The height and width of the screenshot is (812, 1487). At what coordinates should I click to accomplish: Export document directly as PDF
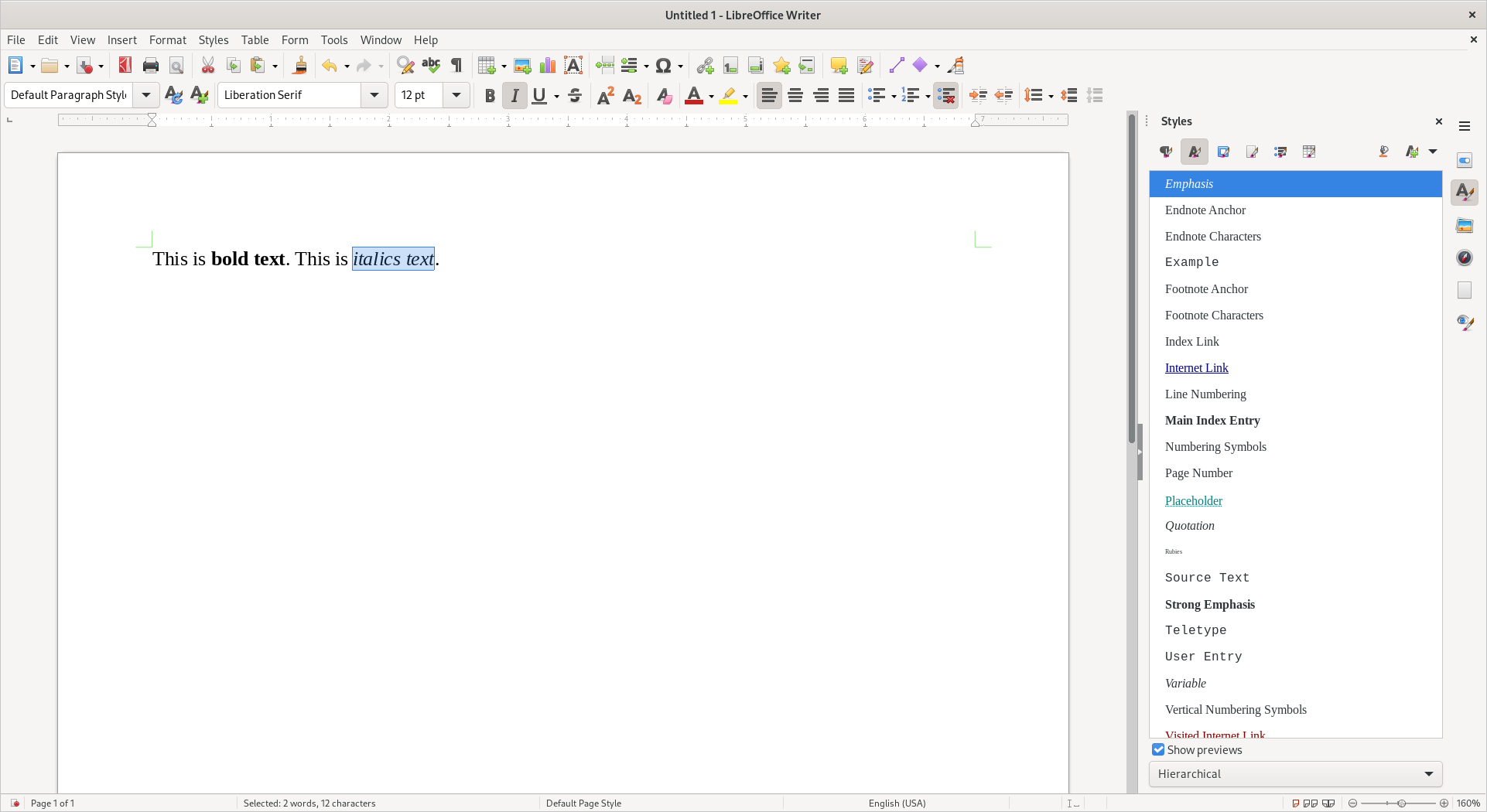124,65
